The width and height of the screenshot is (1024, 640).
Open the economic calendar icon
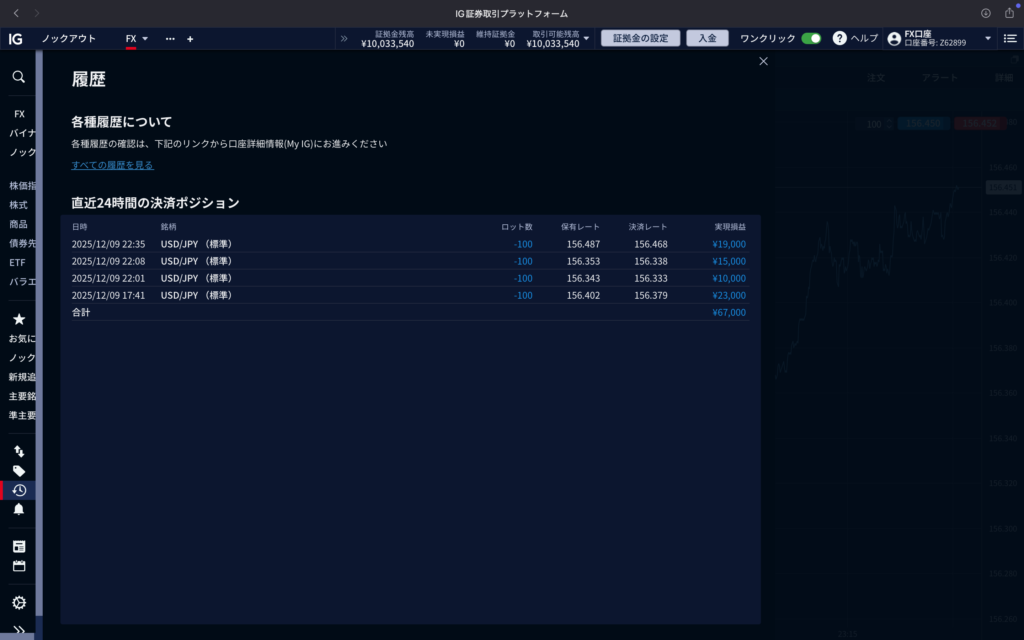(x=18, y=566)
